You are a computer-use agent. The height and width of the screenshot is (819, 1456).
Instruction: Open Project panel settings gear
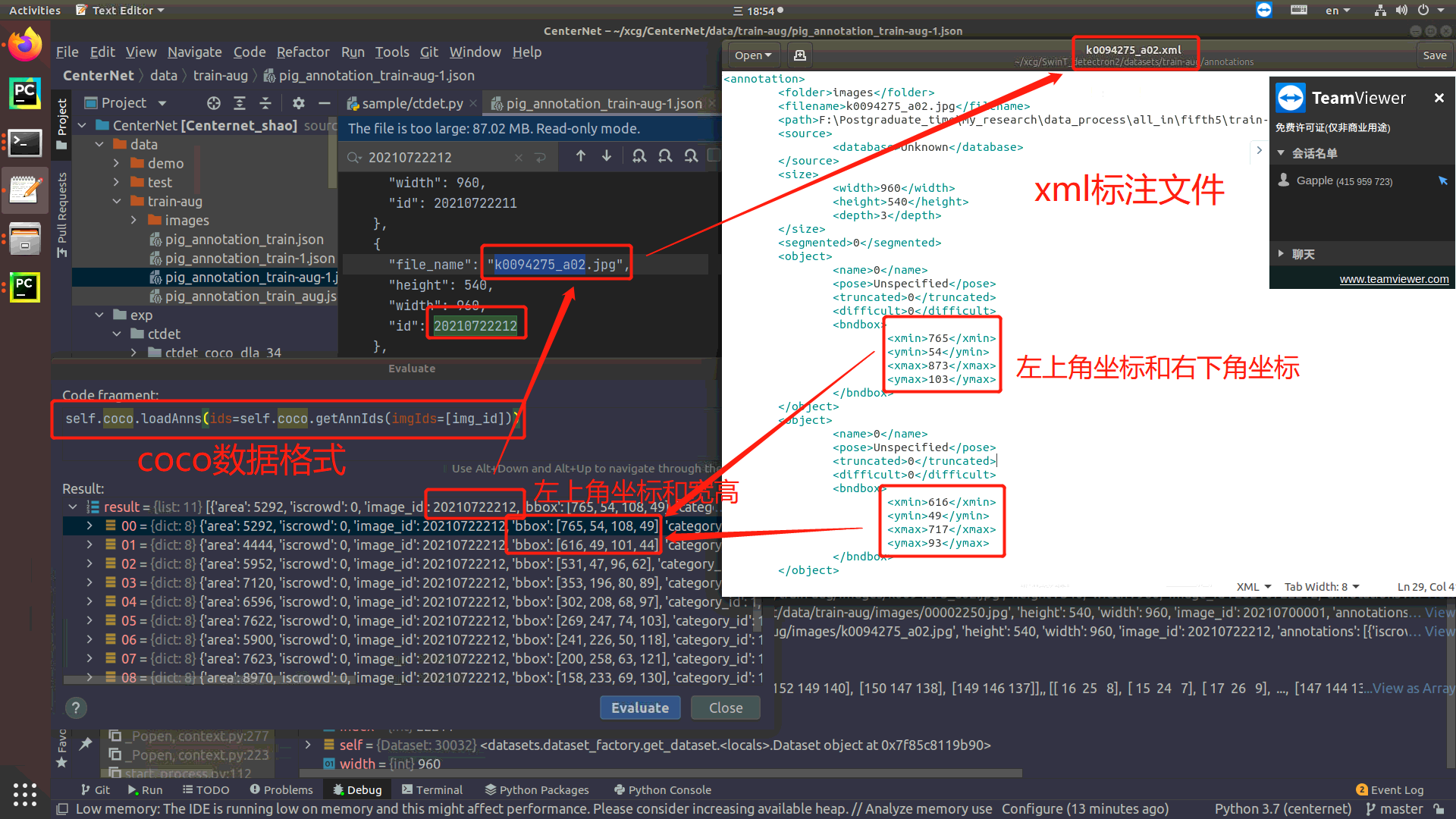click(x=299, y=103)
